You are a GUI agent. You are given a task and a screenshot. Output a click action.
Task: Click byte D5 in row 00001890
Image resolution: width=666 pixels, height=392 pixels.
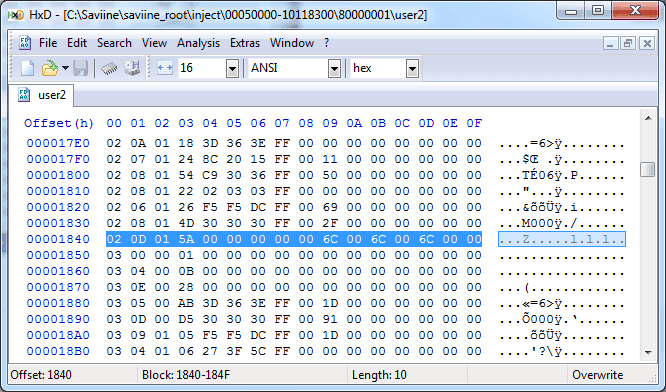186,319
